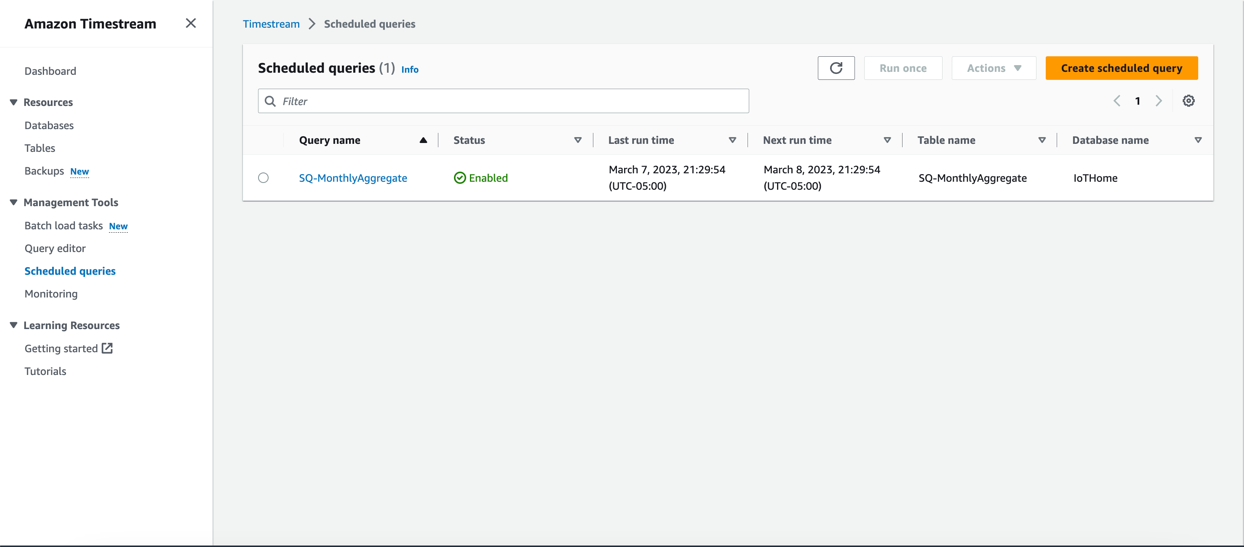The height and width of the screenshot is (547, 1244).
Task: Sort by Last run time arrow
Action: [732, 140]
